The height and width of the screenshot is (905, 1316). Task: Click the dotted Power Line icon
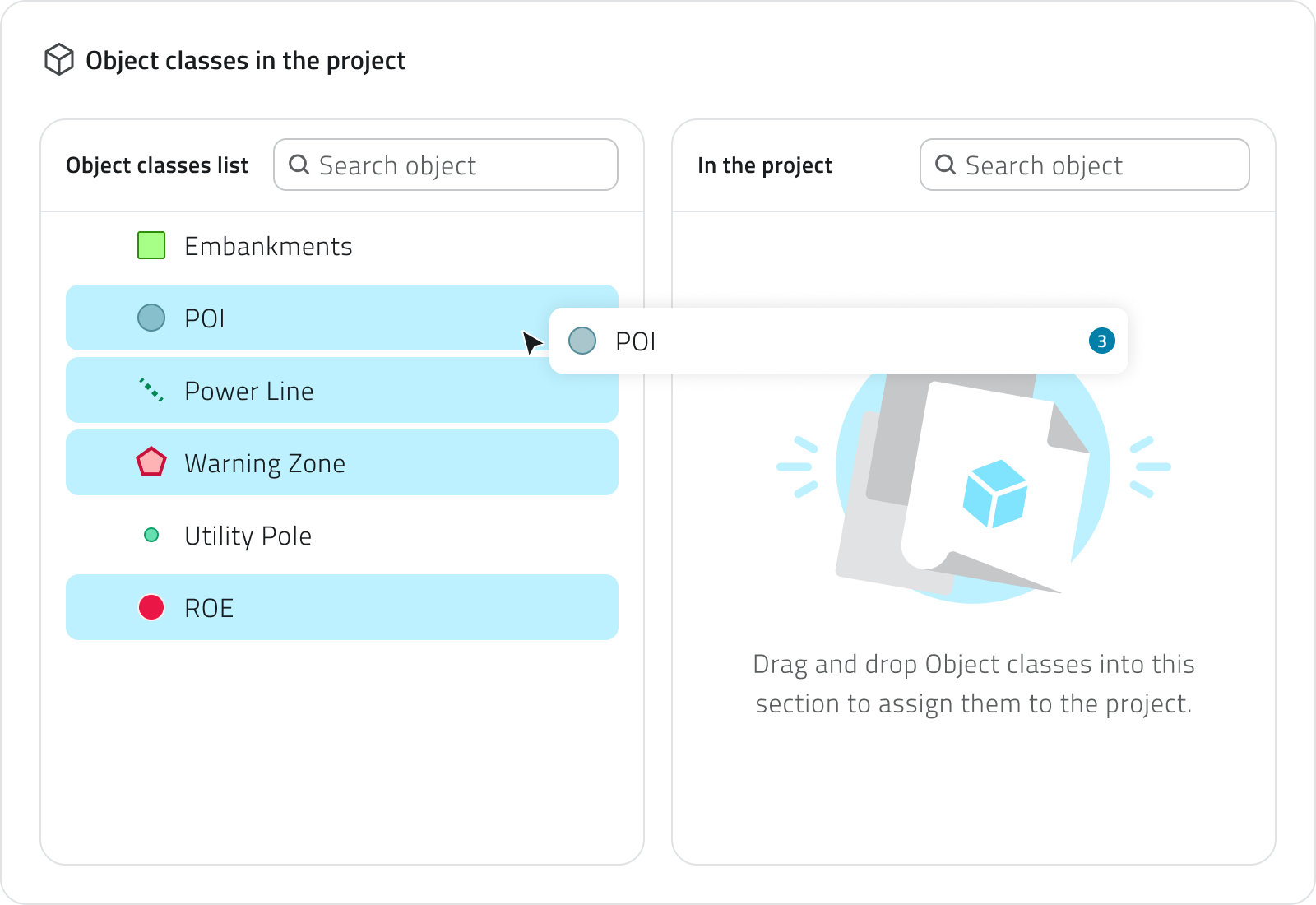coord(151,390)
